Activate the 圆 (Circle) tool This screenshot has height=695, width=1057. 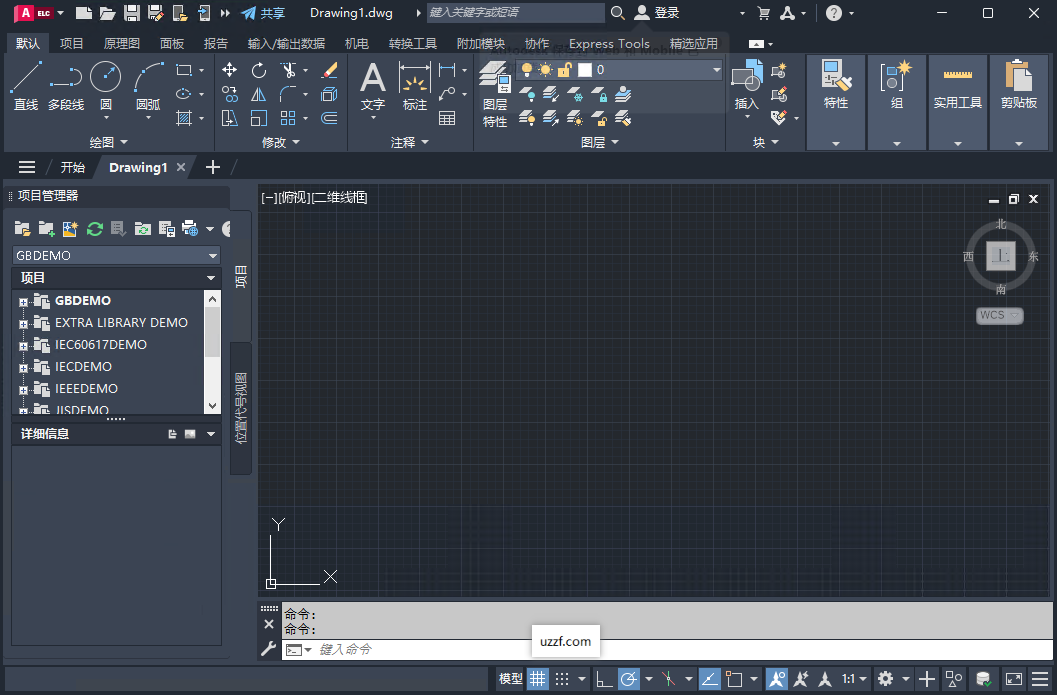[105, 75]
